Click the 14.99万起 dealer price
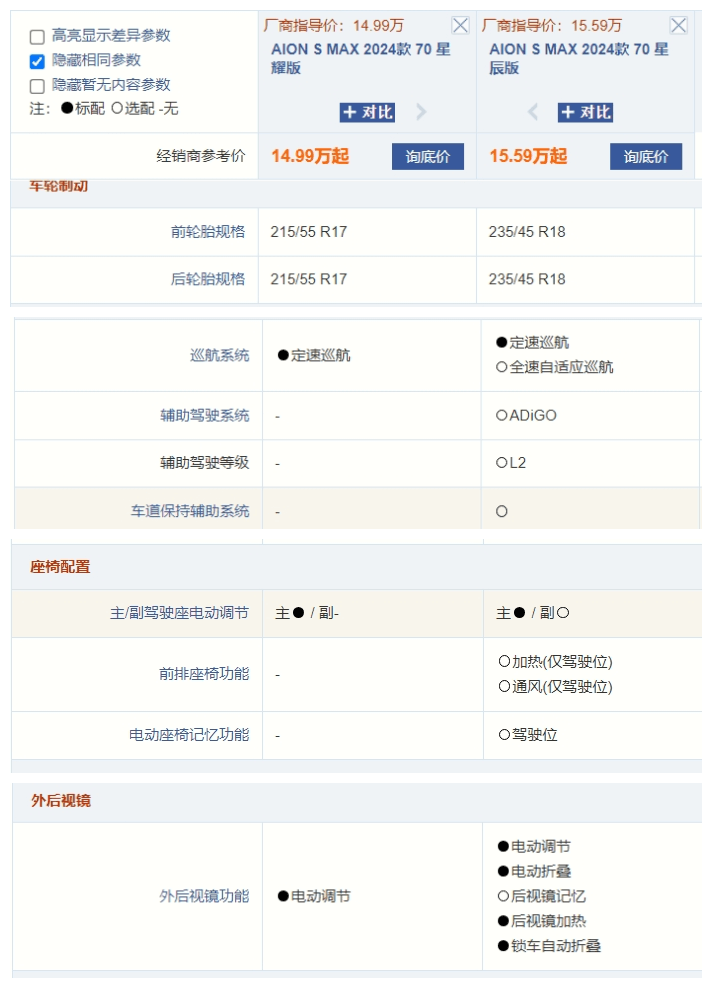The height and width of the screenshot is (988, 712). pos(310,156)
